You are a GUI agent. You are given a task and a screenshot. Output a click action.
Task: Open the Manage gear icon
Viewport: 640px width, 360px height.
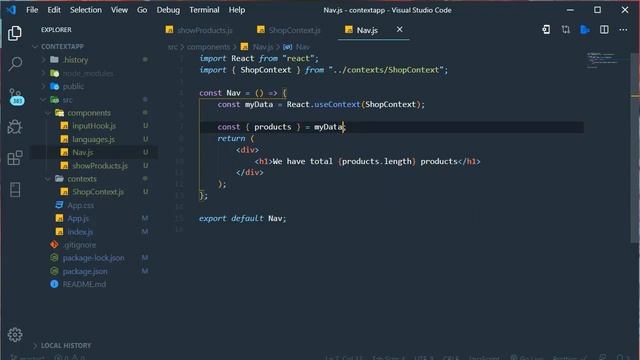coord(15,335)
